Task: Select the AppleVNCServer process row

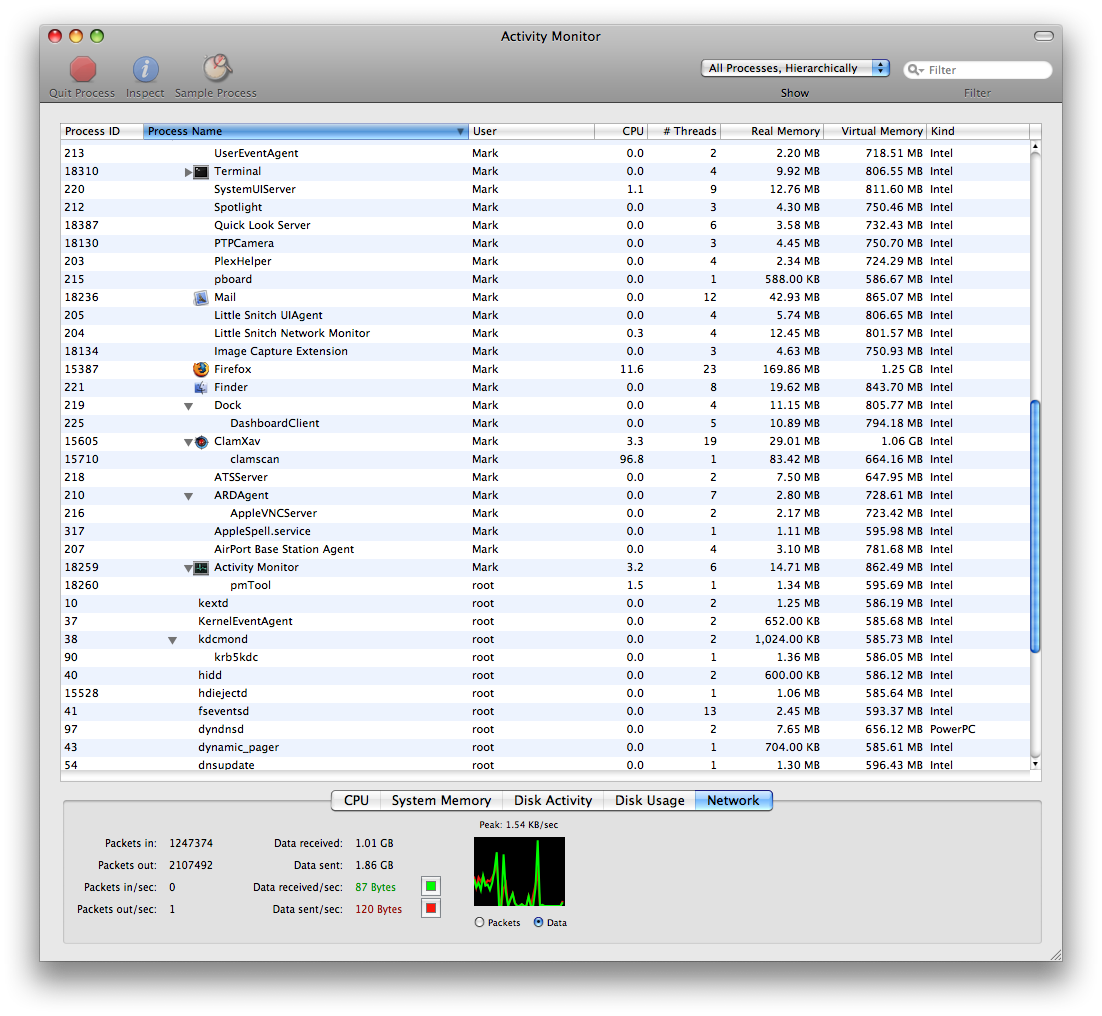Action: pyautogui.click(x=545, y=514)
